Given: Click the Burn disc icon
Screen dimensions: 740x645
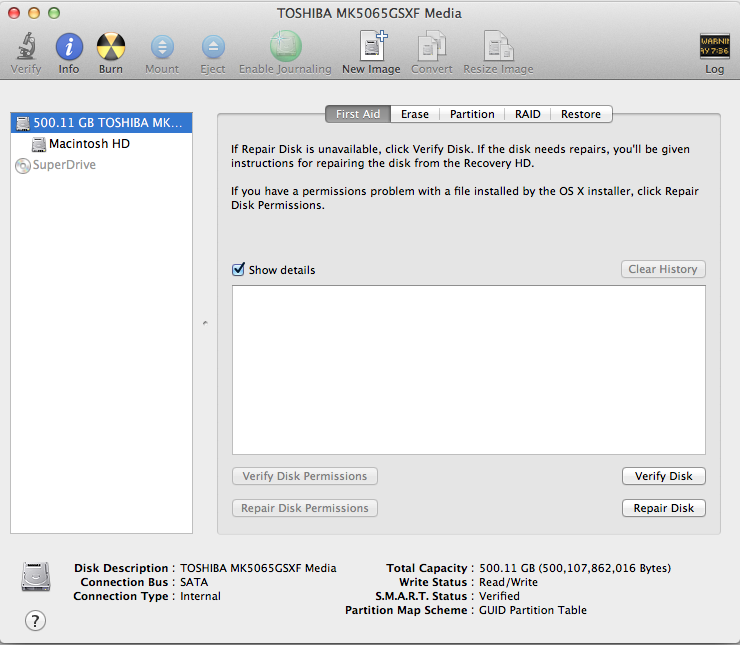Looking at the screenshot, I should 111,47.
